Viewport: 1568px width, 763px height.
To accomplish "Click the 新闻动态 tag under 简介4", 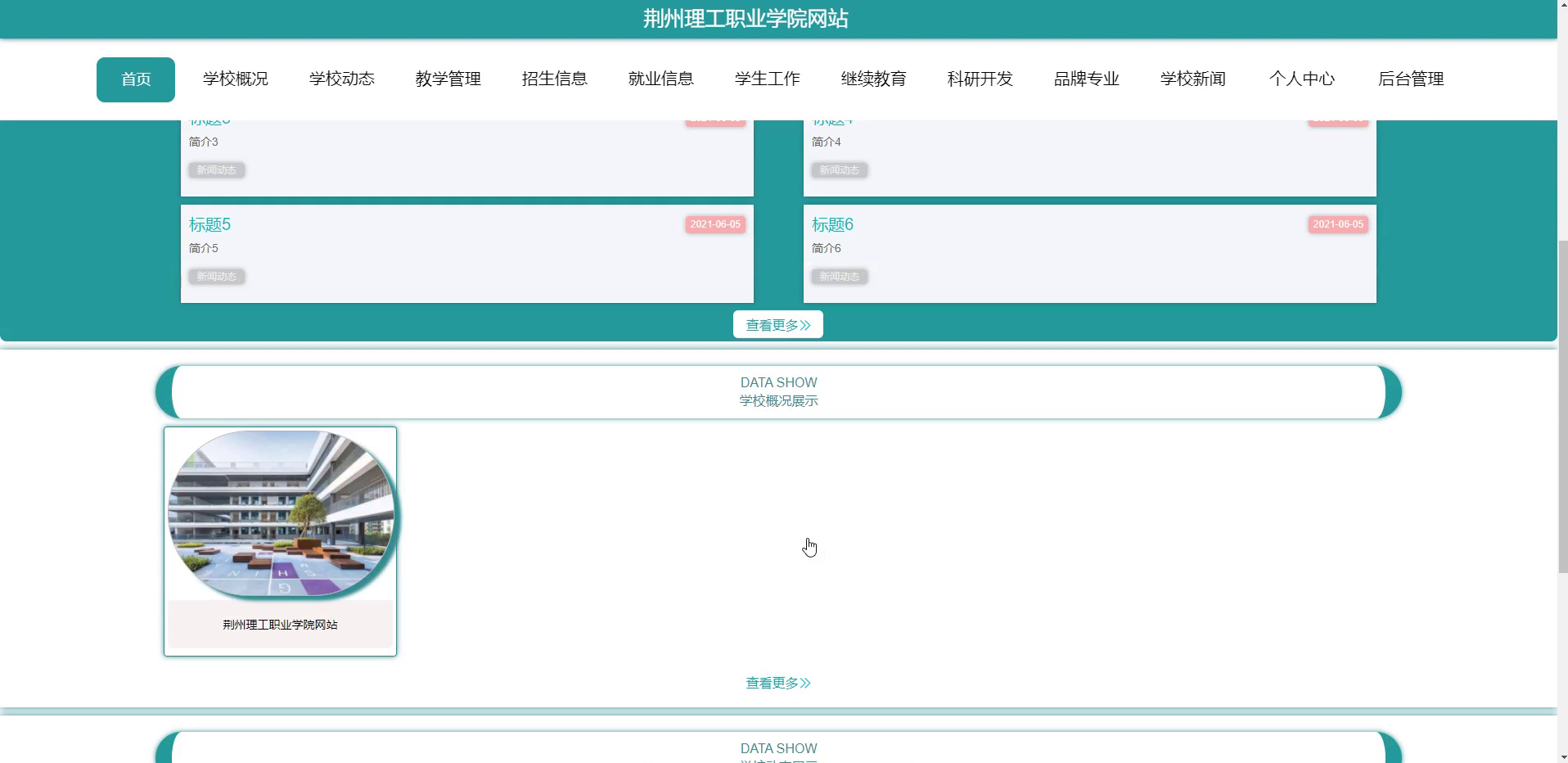I will point(840,170).
